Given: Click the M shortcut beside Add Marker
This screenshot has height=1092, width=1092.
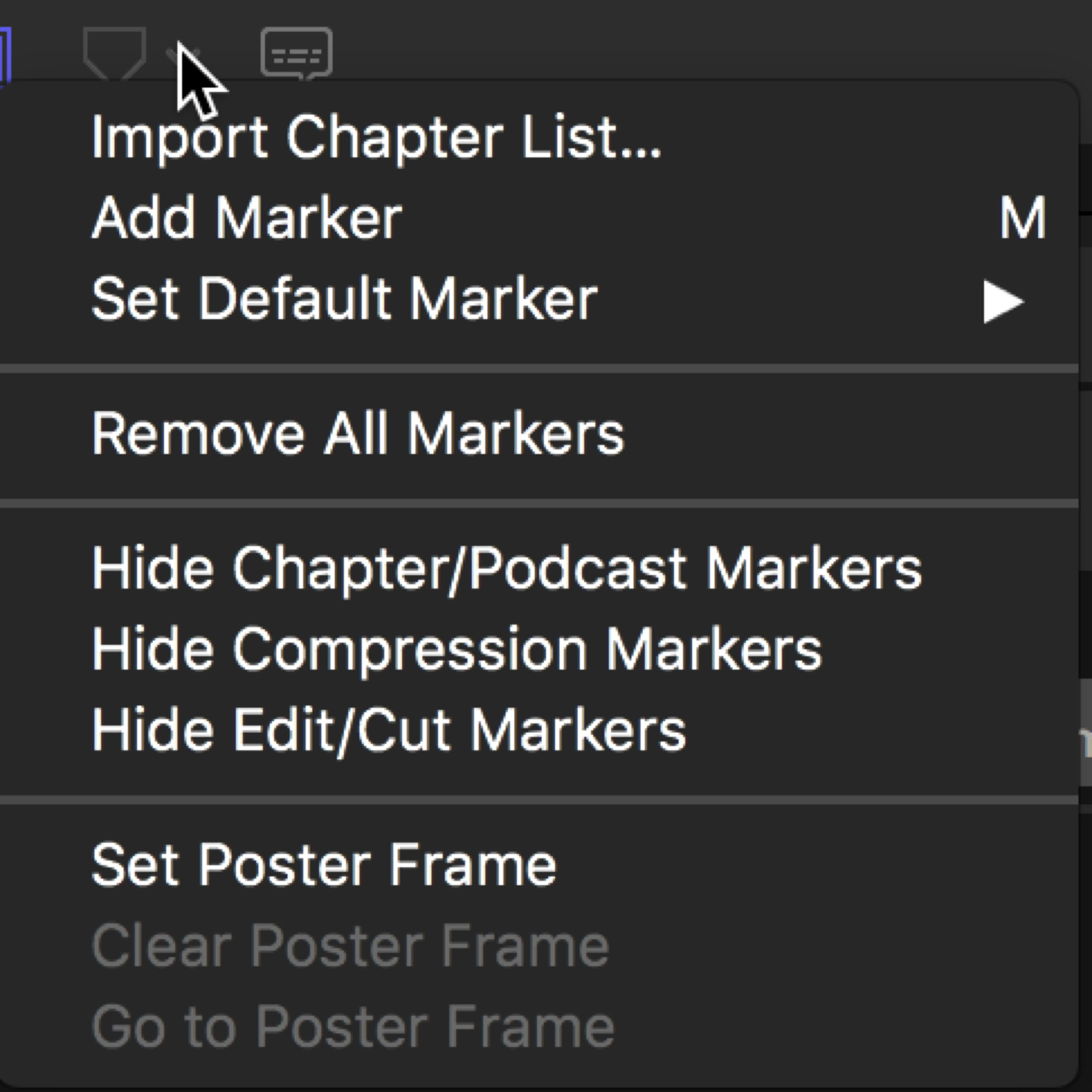Looking at the screenshot, I should click(1022, 218).
